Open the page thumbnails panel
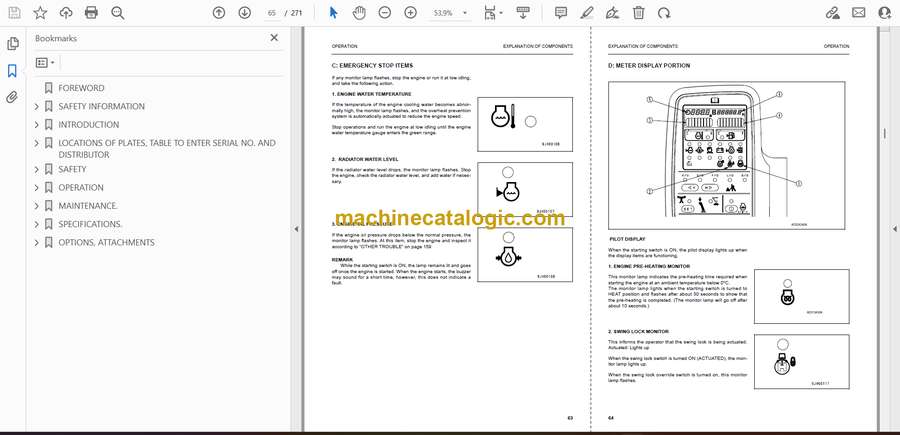The height and width of the screenshot is (435, 900). tap(13, 44)
